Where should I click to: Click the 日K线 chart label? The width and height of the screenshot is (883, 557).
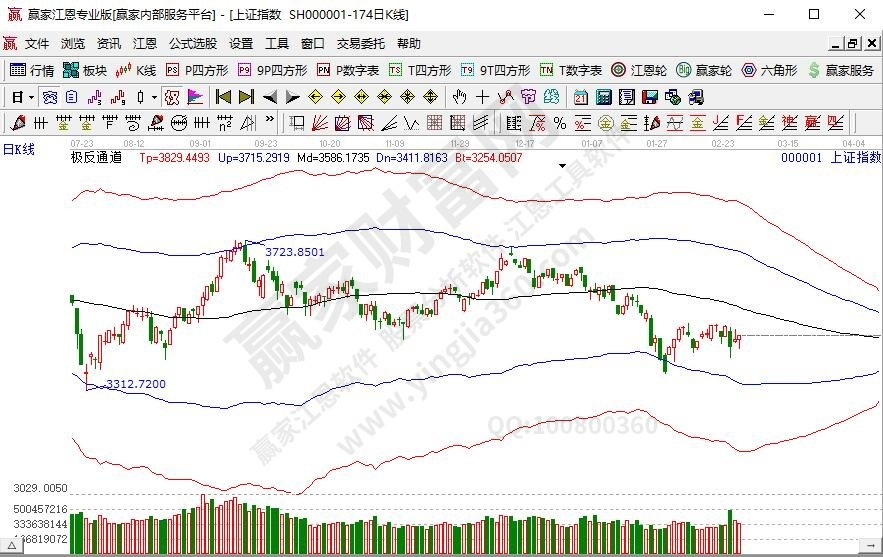[18, 149]
